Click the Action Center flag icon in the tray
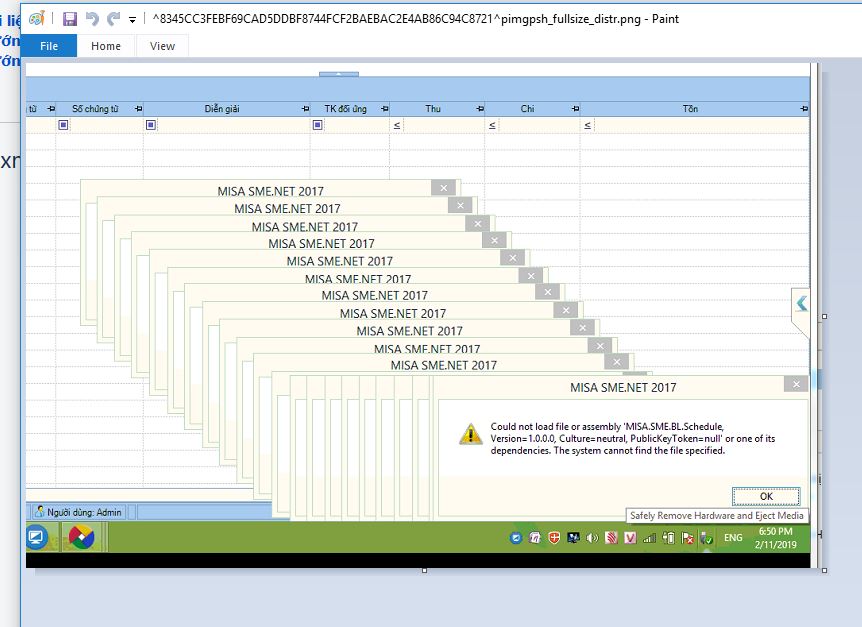The image size is (862, 627). point(687,538)
